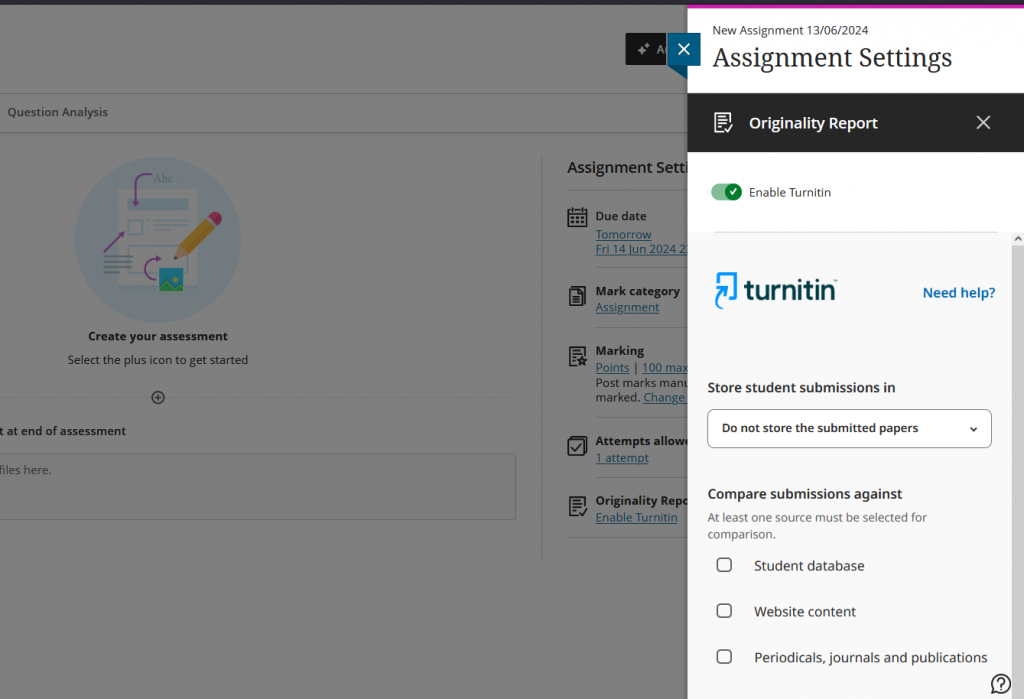Close the Originality Report panel
The image size is (1024, 699).
[x=983, y=122]
